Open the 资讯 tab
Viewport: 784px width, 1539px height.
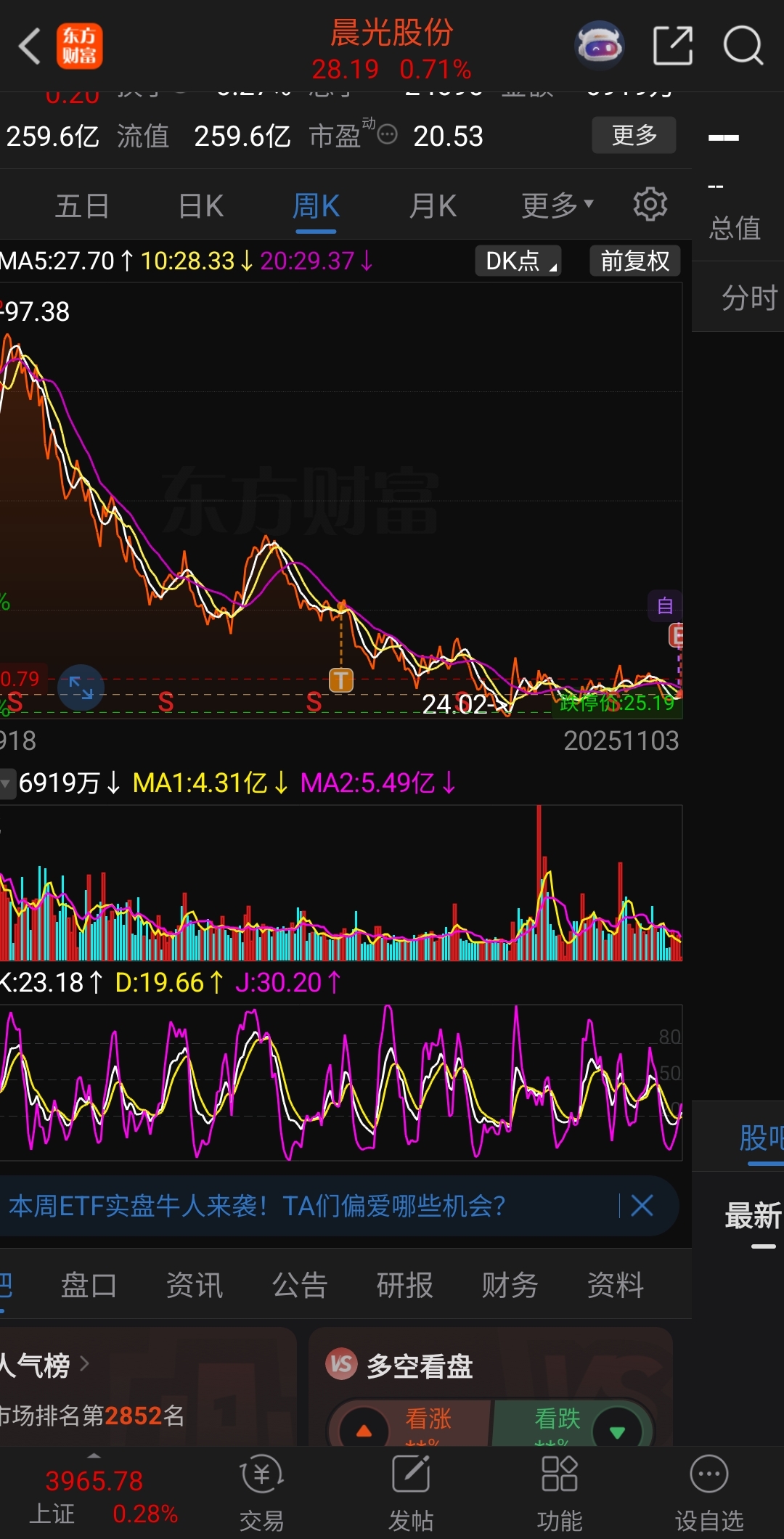pos(195,1285)
